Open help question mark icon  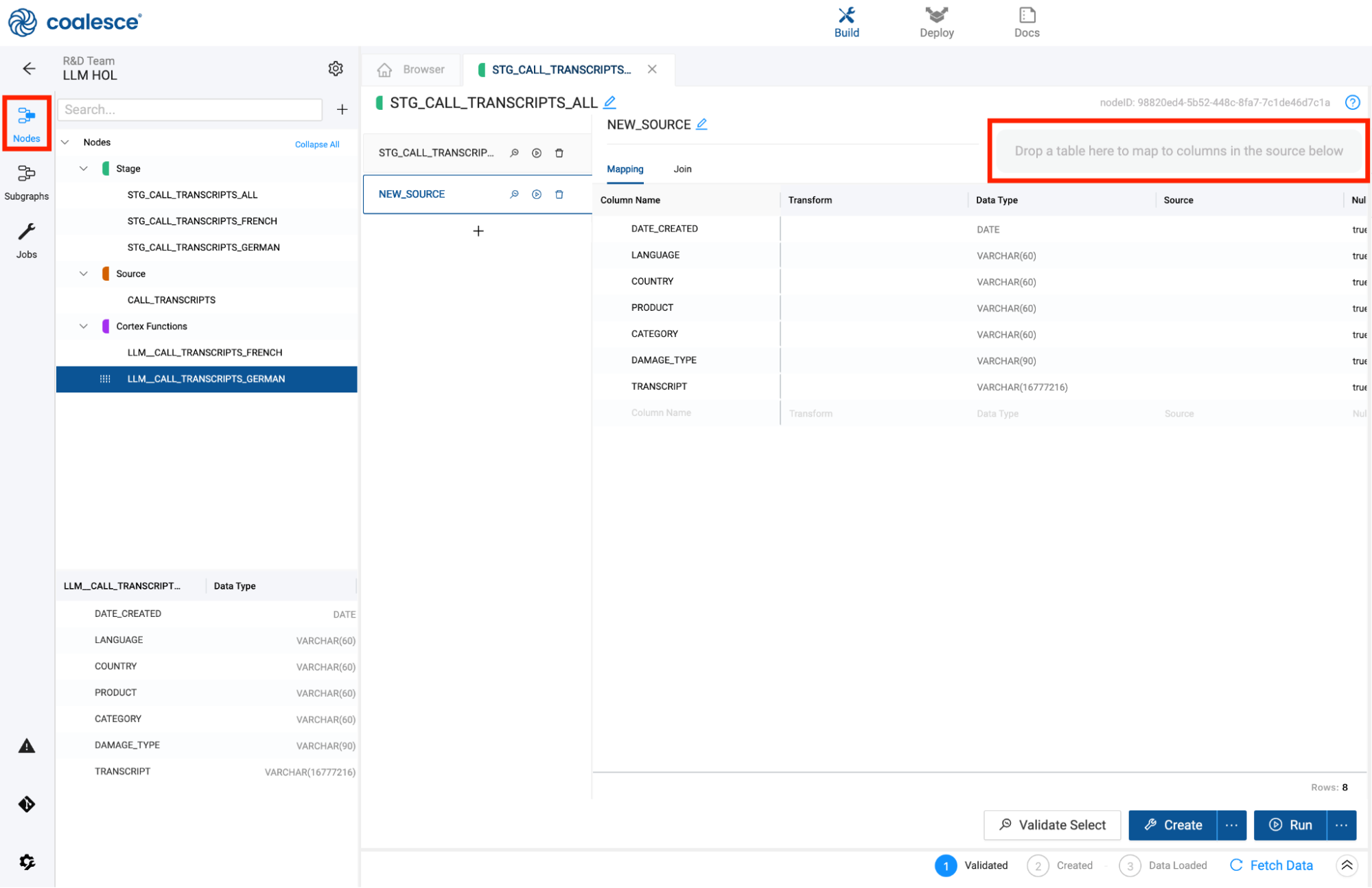click(1352, 102)
